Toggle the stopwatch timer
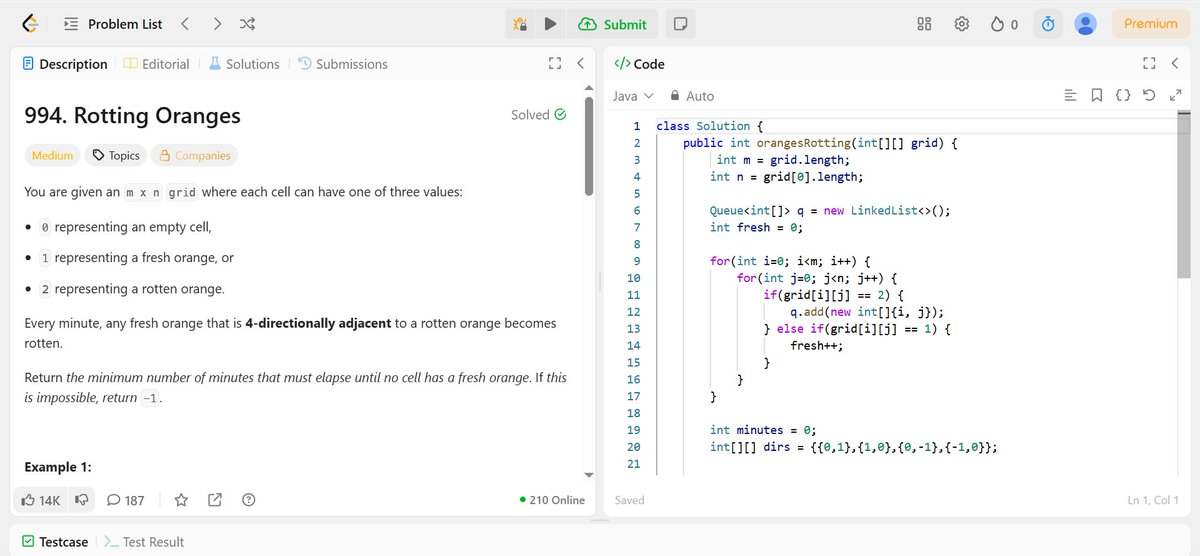The width and height of the screenshot is (1200, 556). (1048, 24)
